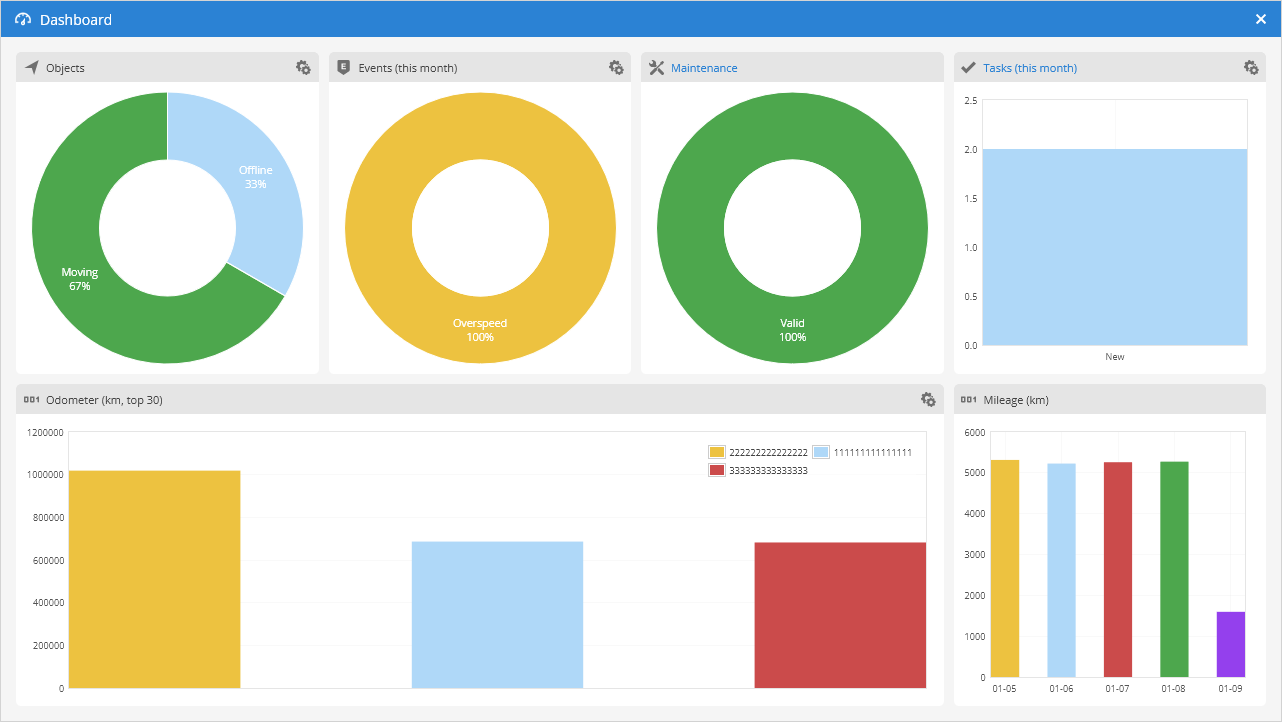Close the Dashboard window

tap(1260, 19)
